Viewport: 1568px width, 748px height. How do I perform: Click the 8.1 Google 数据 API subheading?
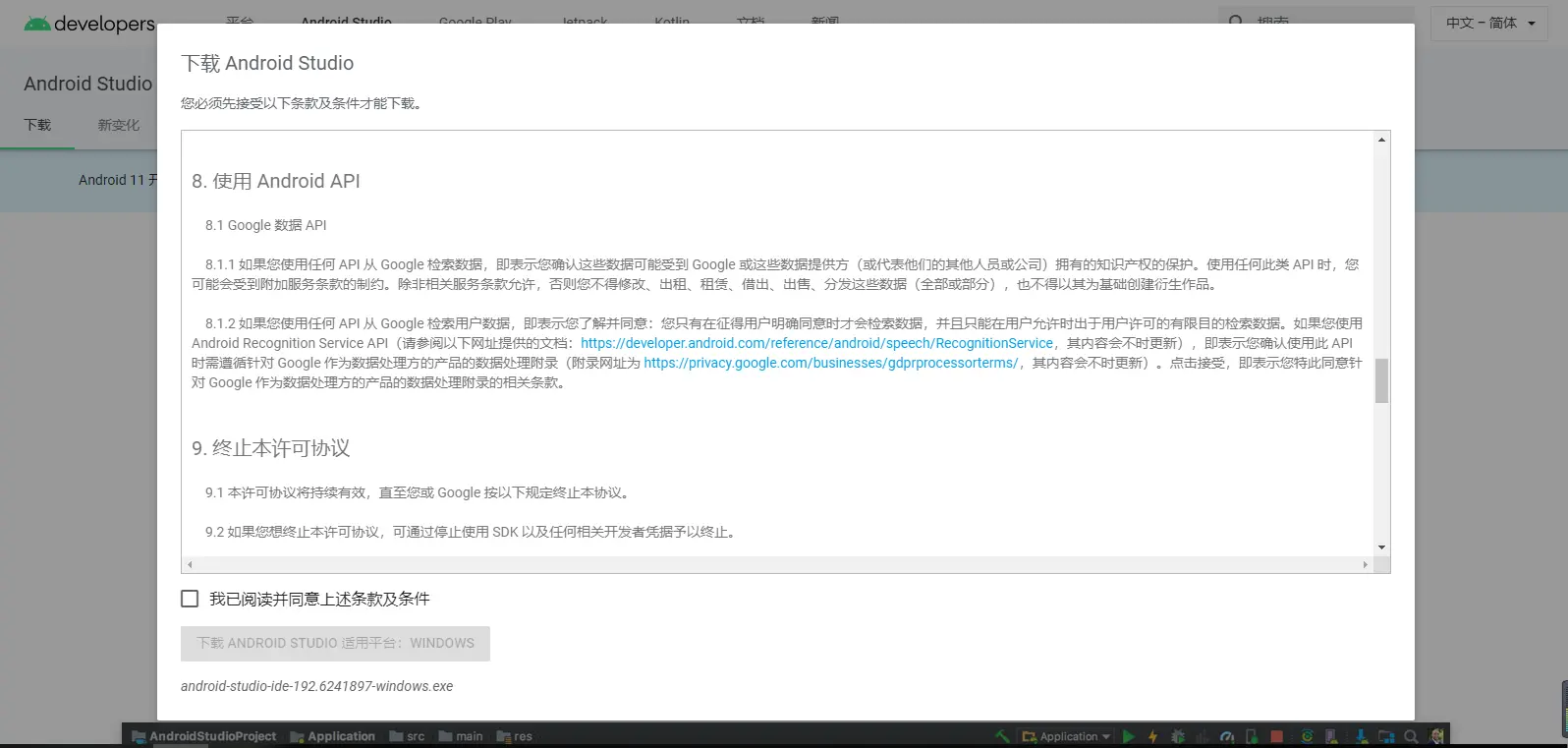[266, 225]
